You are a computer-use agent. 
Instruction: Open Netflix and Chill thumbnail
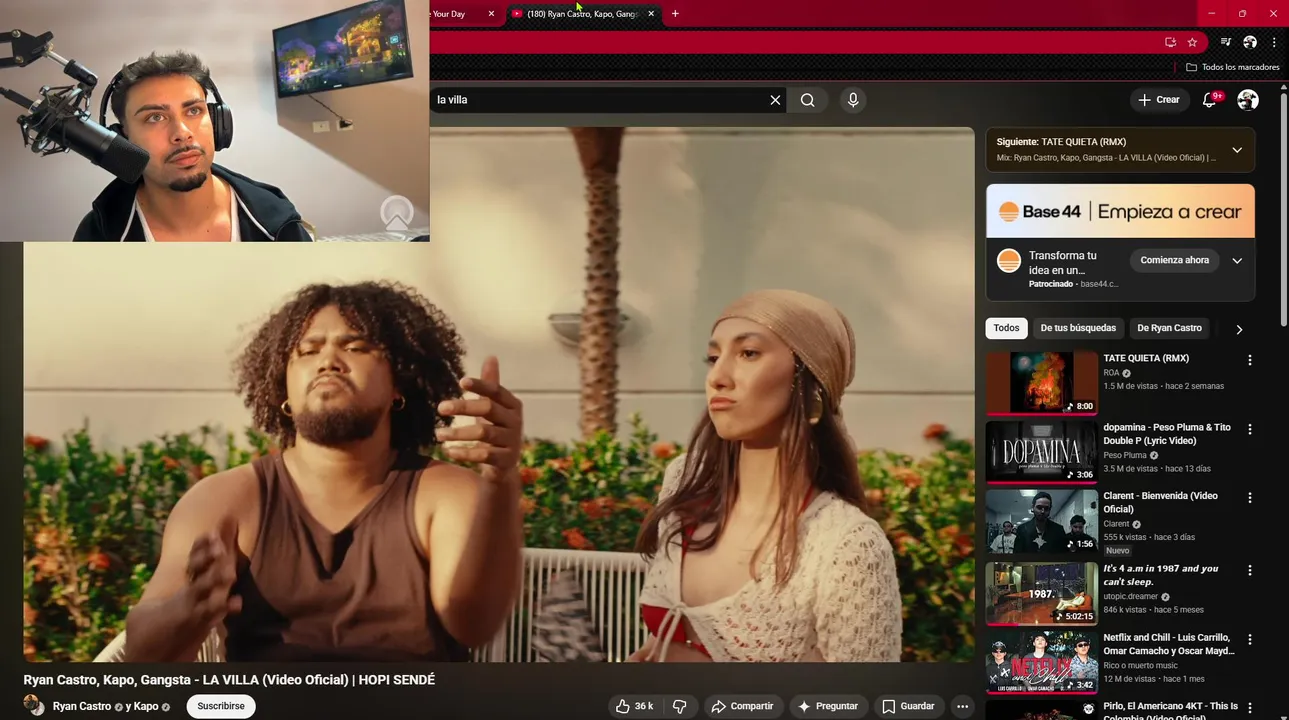(x=1041, y=662)
